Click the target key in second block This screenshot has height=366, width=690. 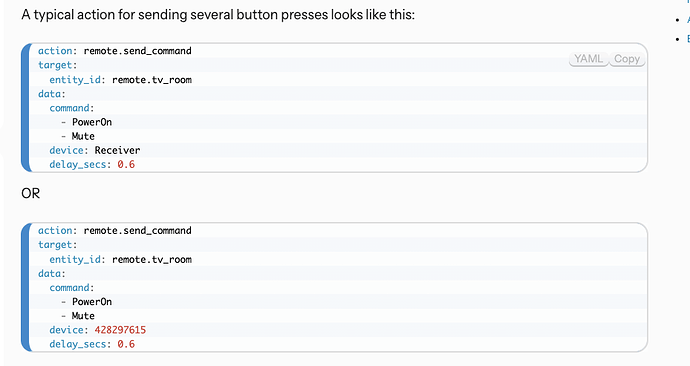[x=55, y=245]
